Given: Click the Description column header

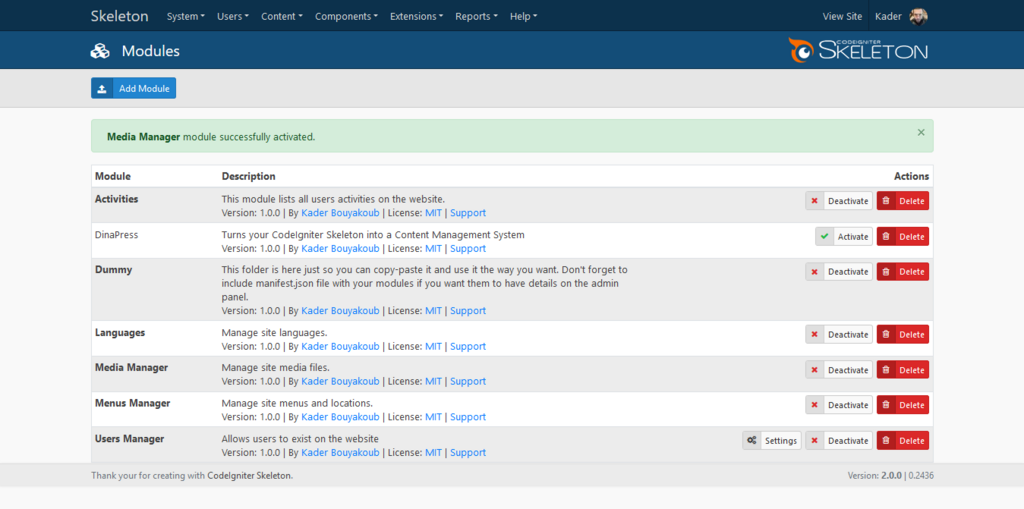Looking at the screenshot, I should 249,176.
